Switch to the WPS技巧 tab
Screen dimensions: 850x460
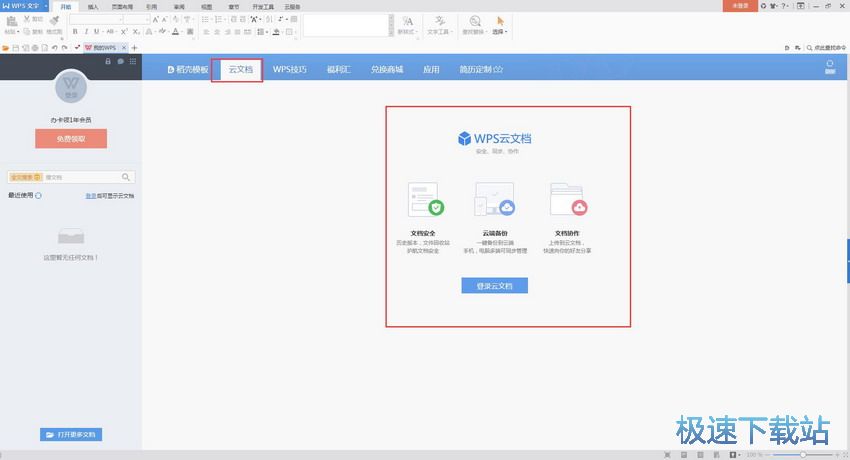click(x=289, y=69)
